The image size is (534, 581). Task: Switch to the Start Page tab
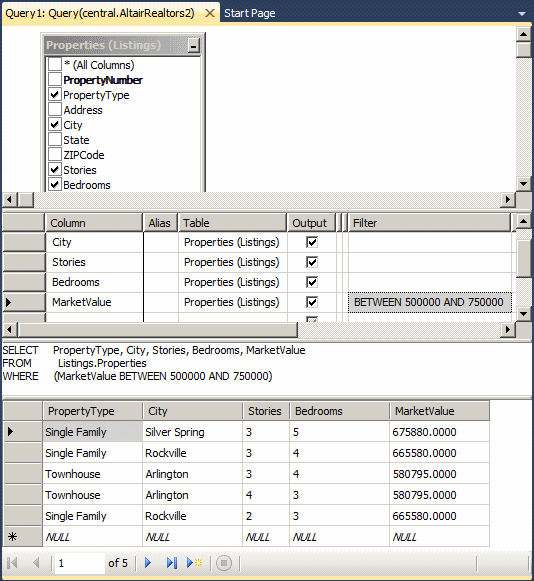point(249,13)
